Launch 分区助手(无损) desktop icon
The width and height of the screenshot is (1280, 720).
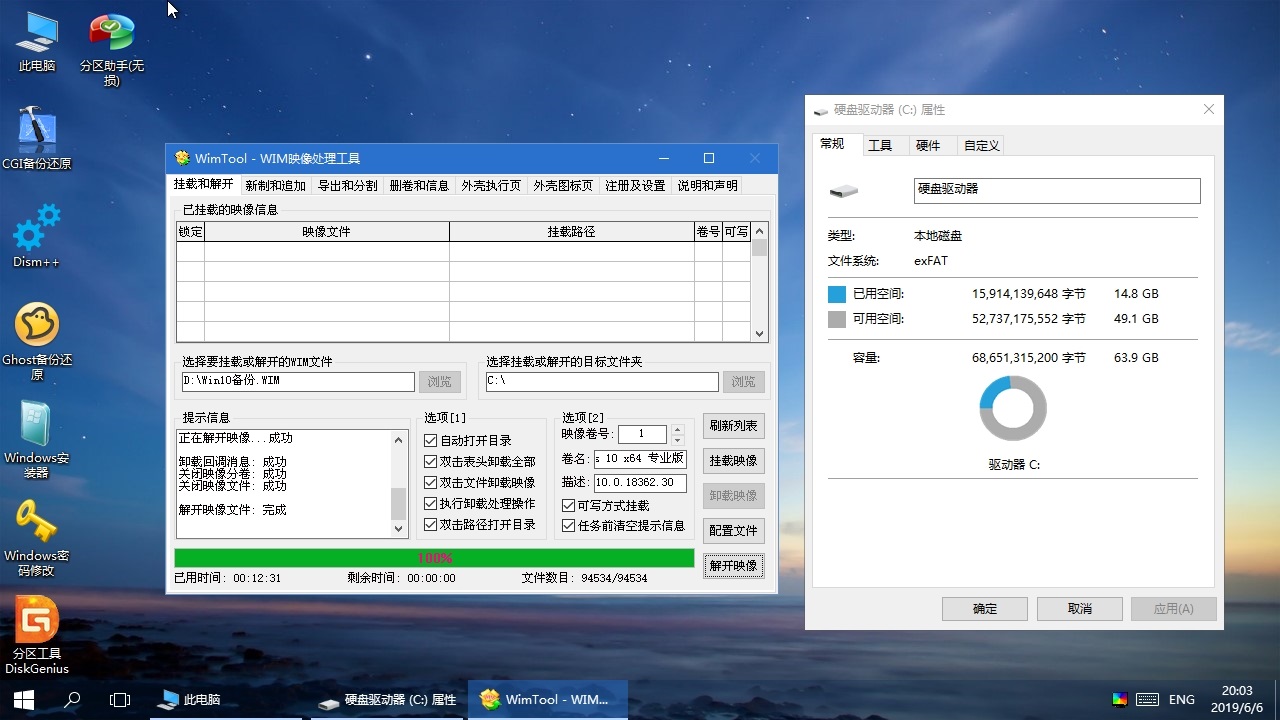[x=112, y=50]
